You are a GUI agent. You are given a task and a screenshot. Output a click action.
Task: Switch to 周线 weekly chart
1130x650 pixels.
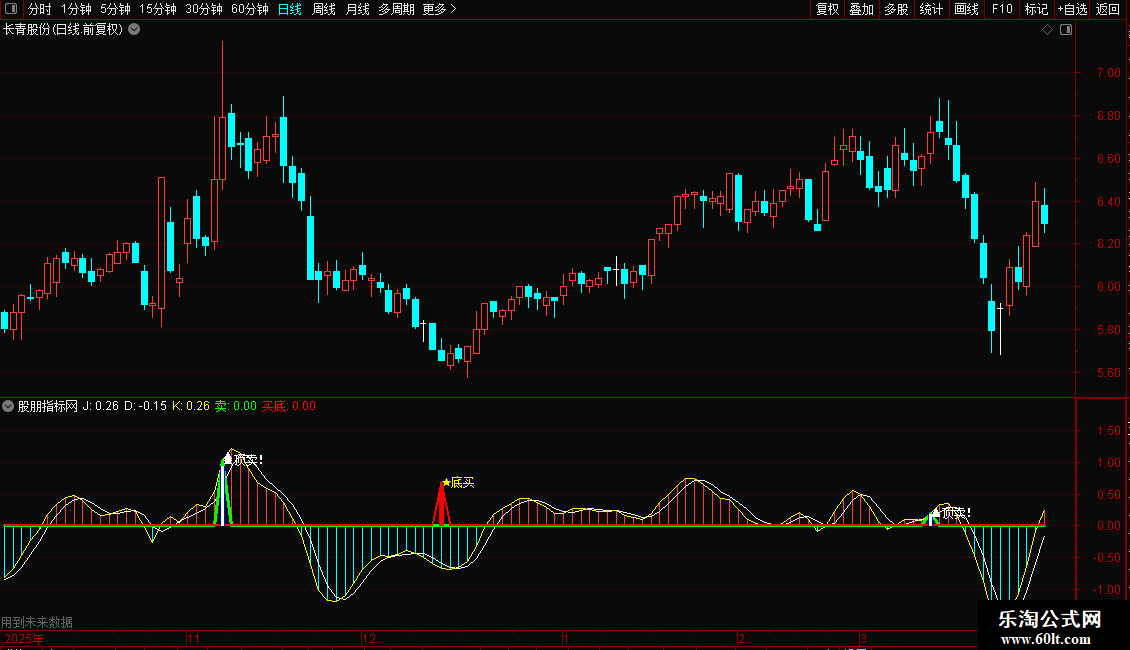[324, 9]
